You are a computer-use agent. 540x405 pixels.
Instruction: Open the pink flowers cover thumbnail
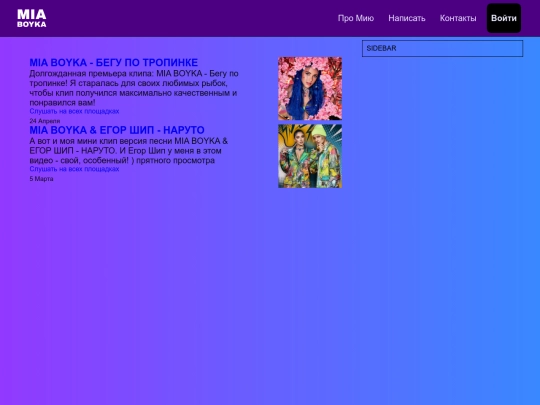tap(310, 89)
